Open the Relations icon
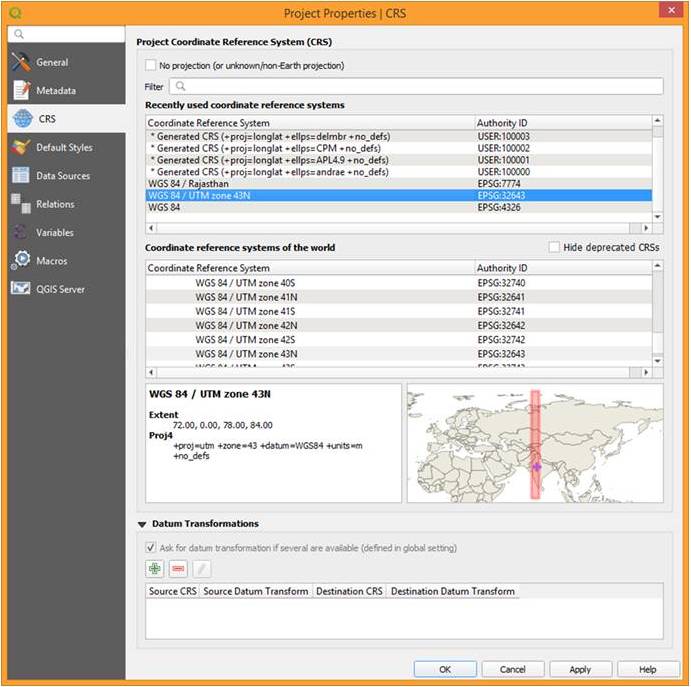The image size is (691, 687). coord(21,204)
